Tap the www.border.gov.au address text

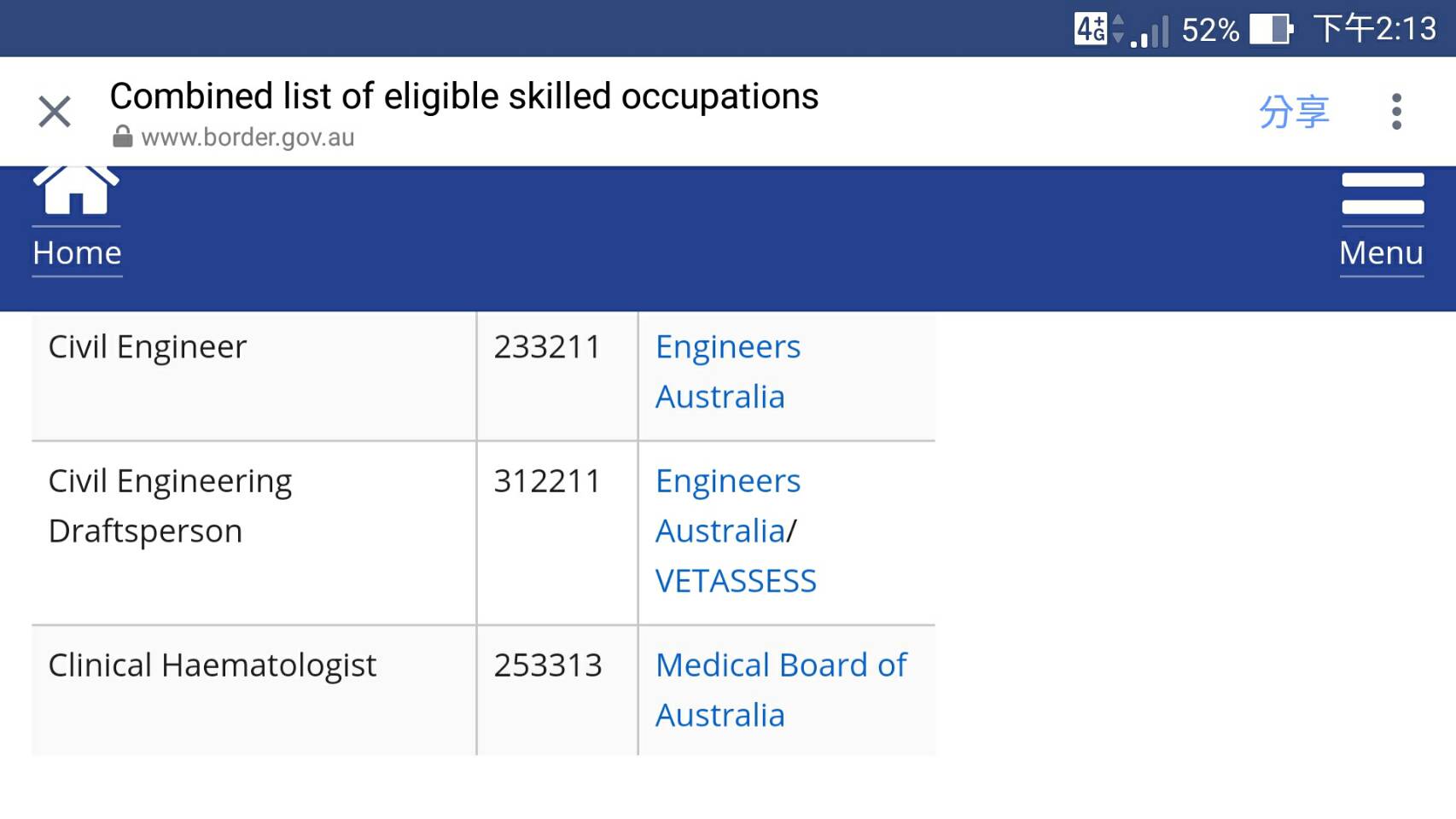[248, 137]
